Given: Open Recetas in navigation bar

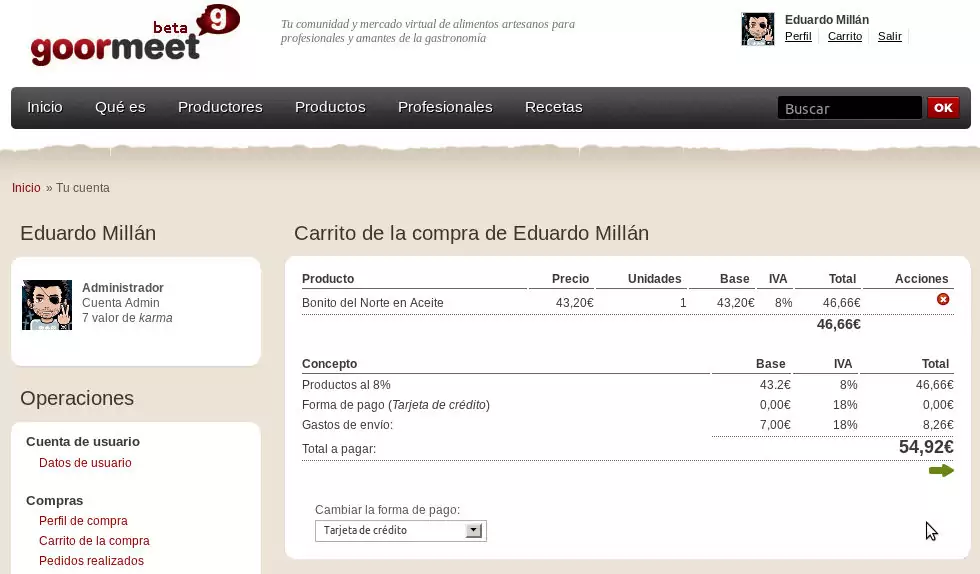Looking at the screenshot, I should (x=554, y=107).
